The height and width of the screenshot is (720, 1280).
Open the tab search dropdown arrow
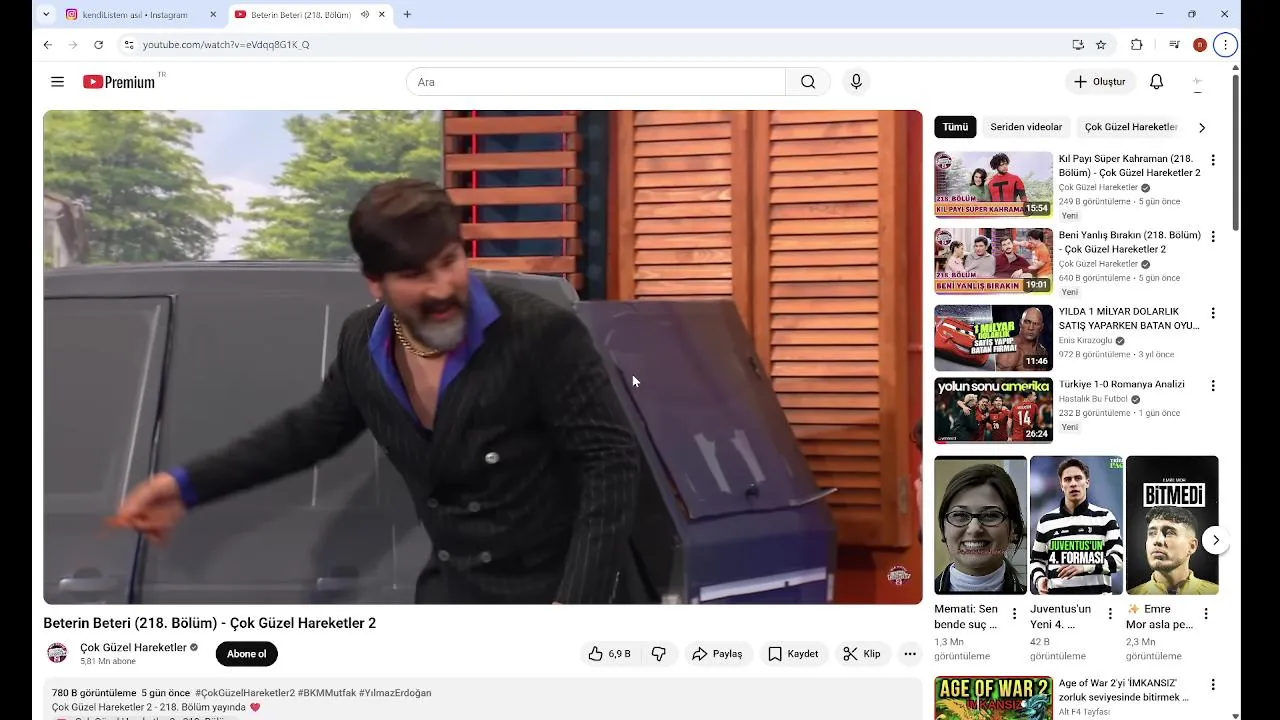pyautogui.click(x=45, y=15)
